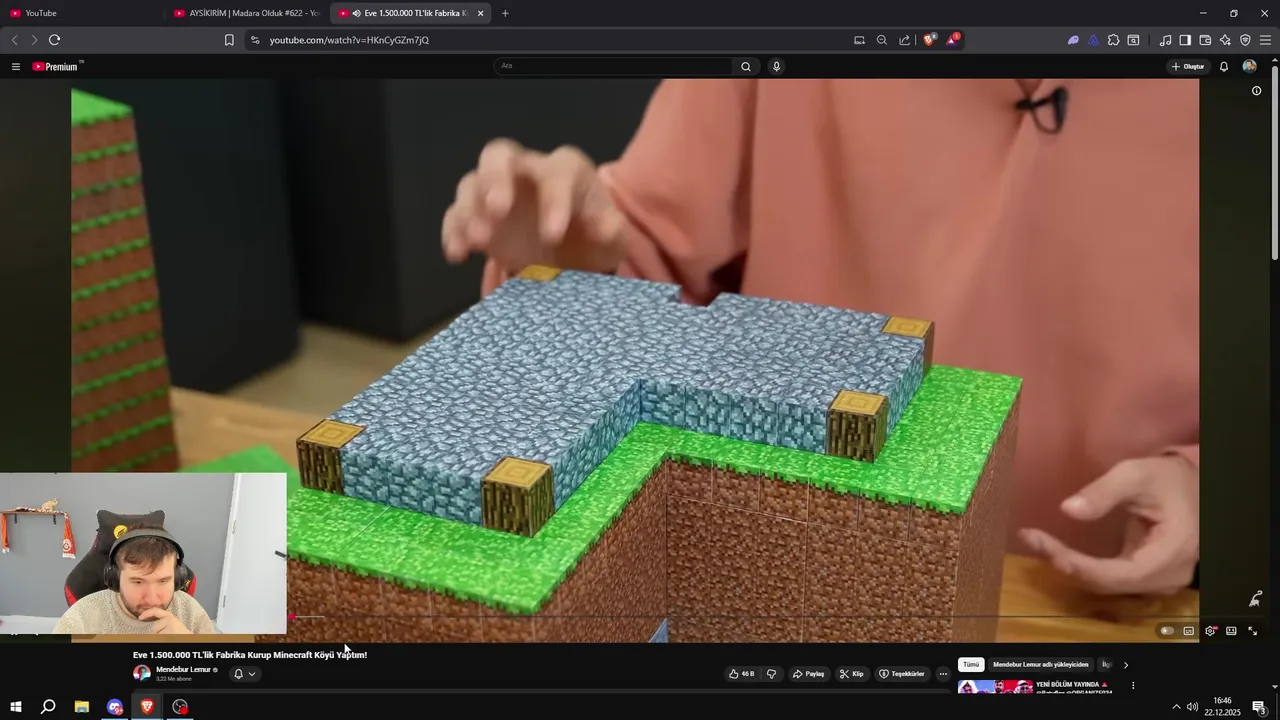Switch to the AYSİKIRIM Madara Olduk tab
This screenshot has width=1280, height=720.
tap(247, 13)
